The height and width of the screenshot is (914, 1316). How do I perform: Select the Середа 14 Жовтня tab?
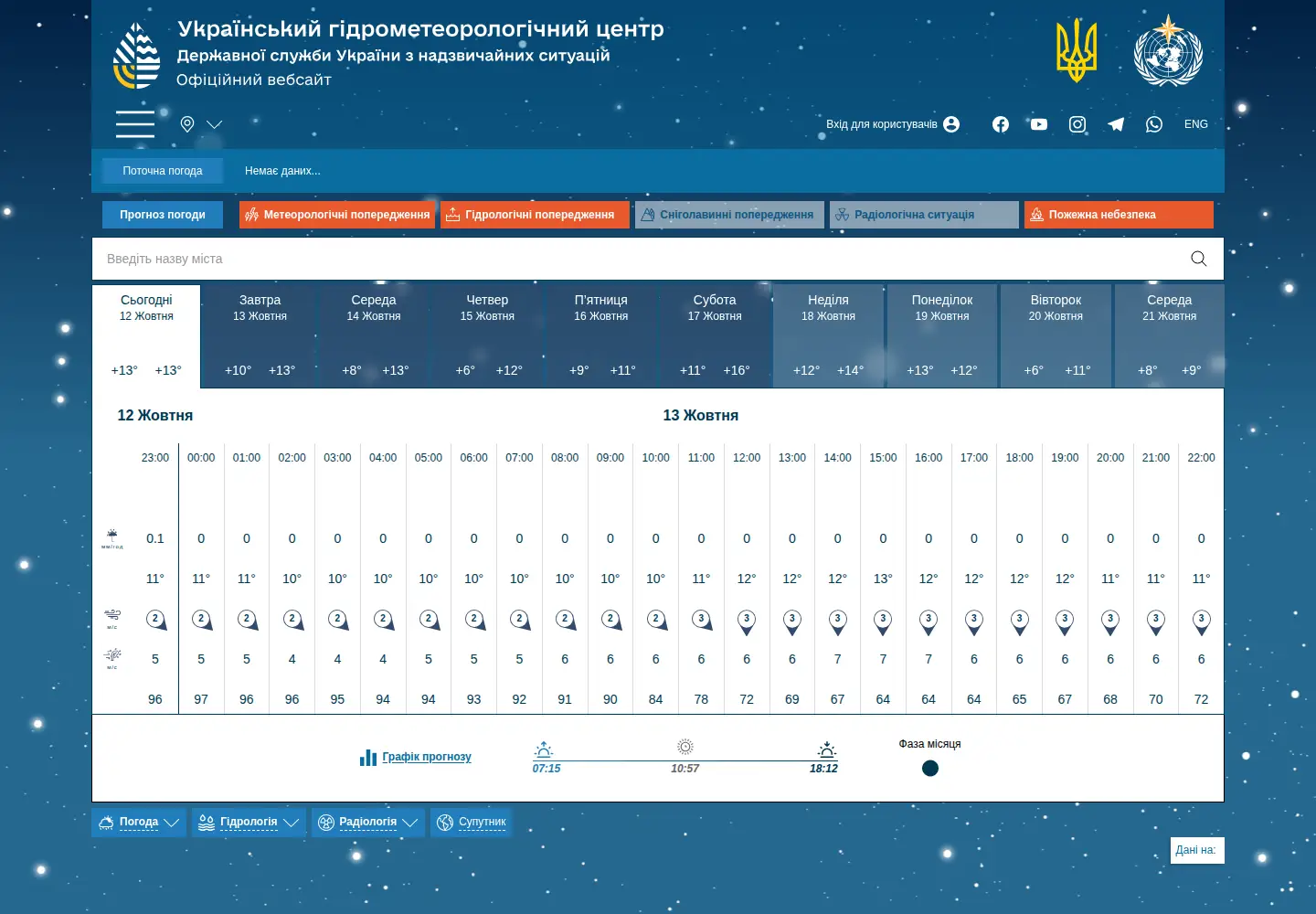tap(374, 336)
